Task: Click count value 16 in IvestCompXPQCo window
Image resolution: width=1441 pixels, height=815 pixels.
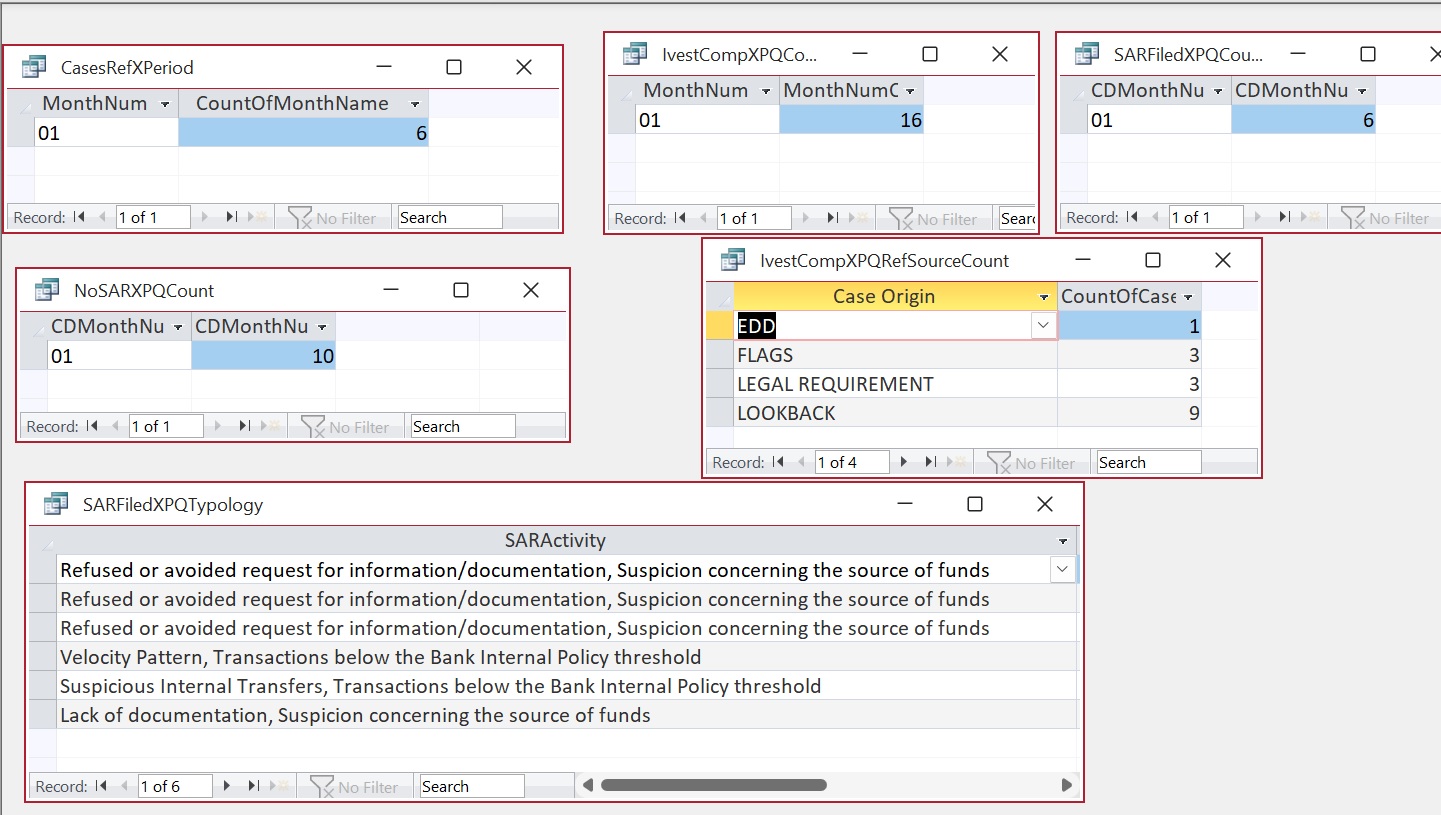Action: 851,120
